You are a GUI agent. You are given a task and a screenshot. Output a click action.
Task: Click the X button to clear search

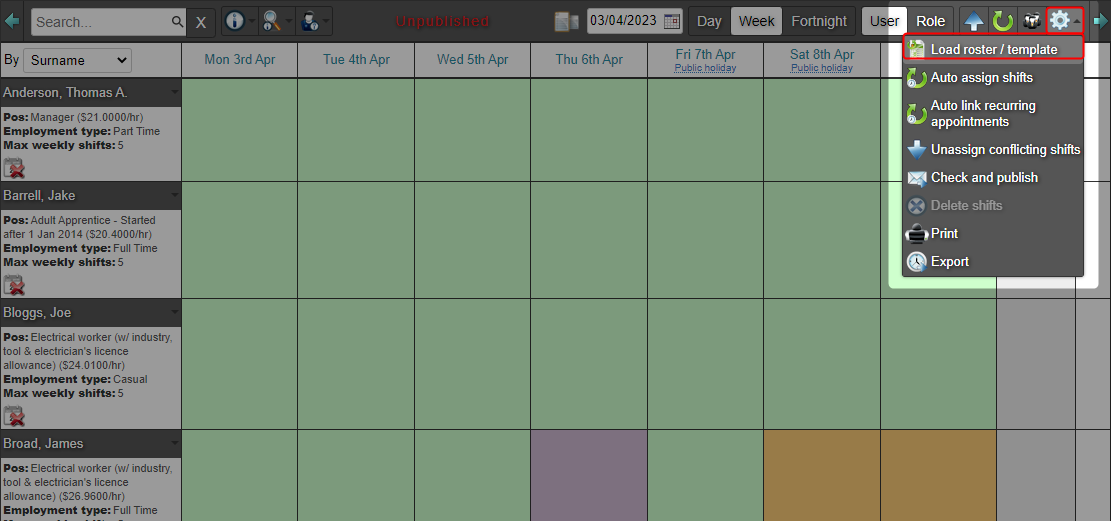(201, 22)
